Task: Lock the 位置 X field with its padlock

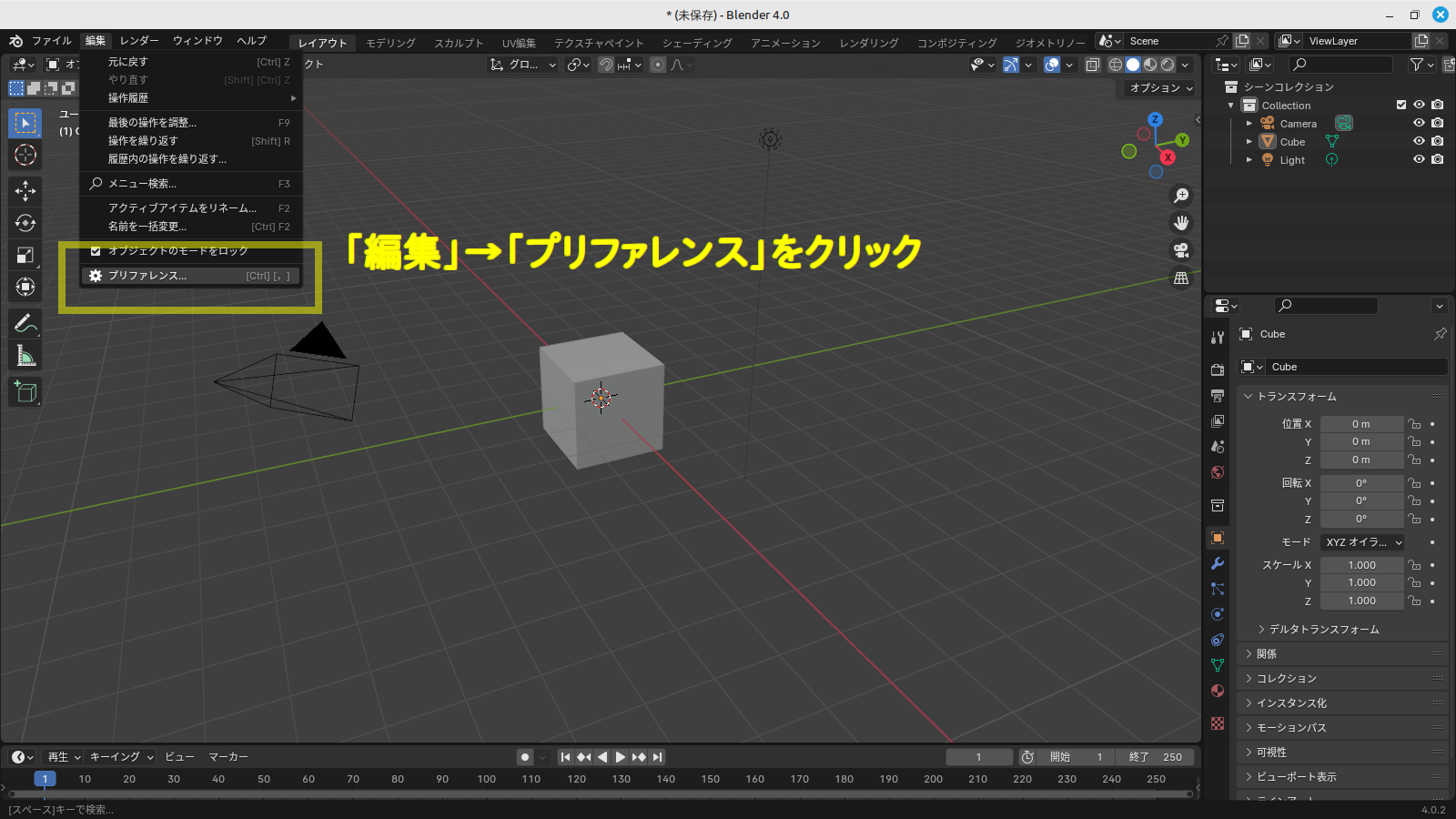Action: tap(1415, 423)
